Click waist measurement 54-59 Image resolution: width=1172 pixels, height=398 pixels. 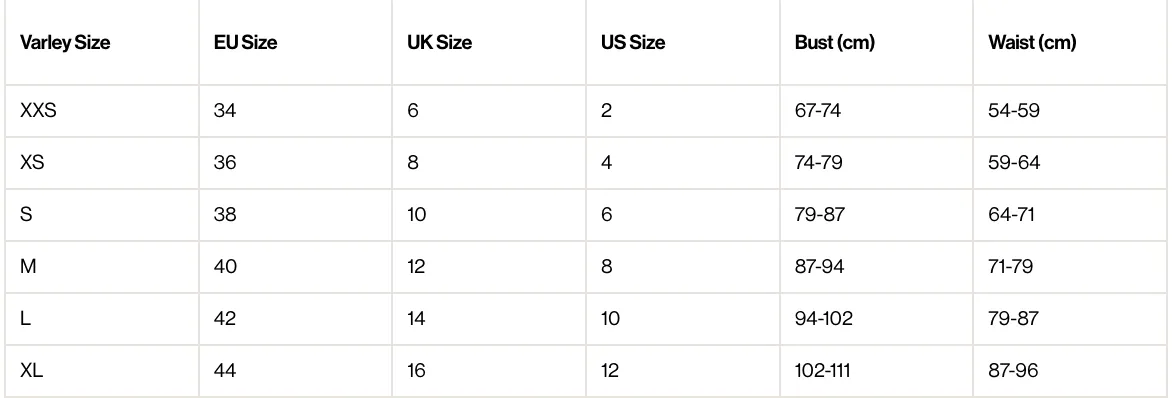1014,111
